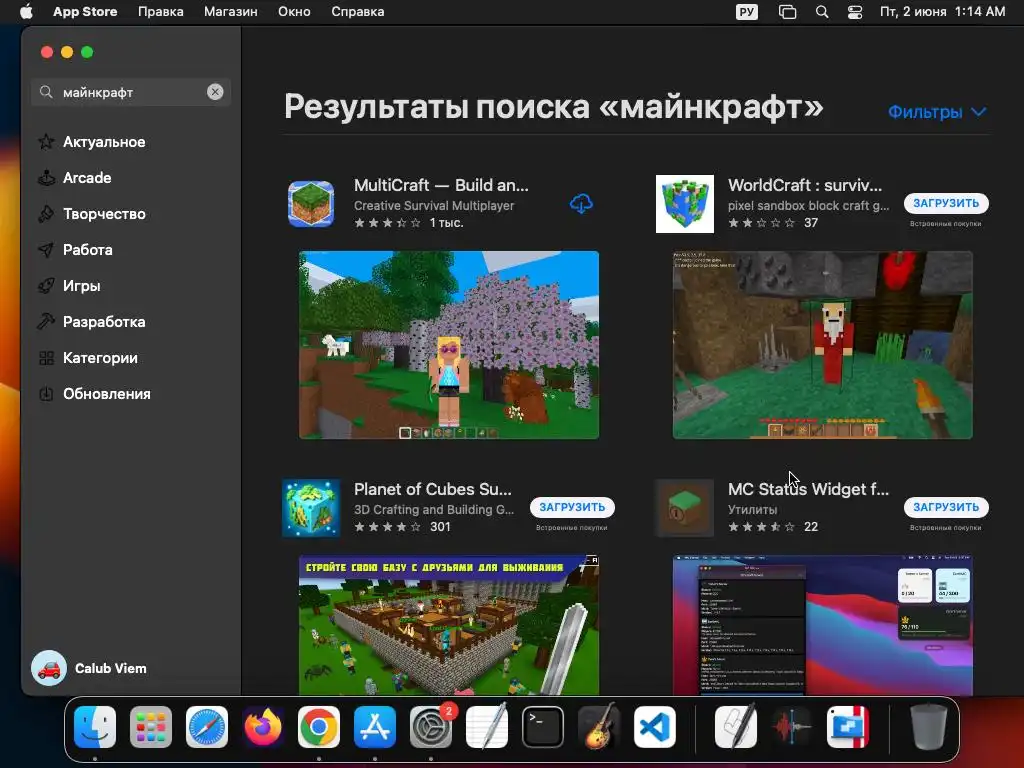Click Загрузить for Planet of Cubes
The width and height of the screenshot is (1024, 768).
pos(572,507)
